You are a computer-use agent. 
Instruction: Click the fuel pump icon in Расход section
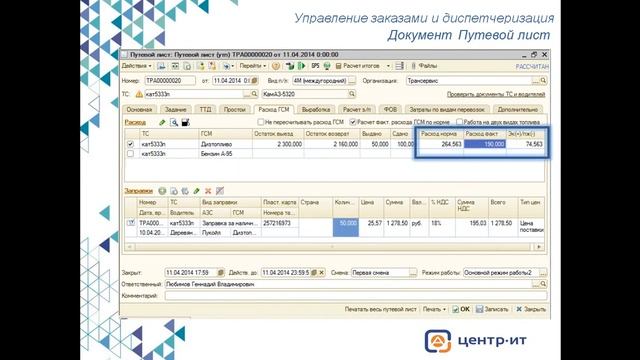tap(185, 122)
